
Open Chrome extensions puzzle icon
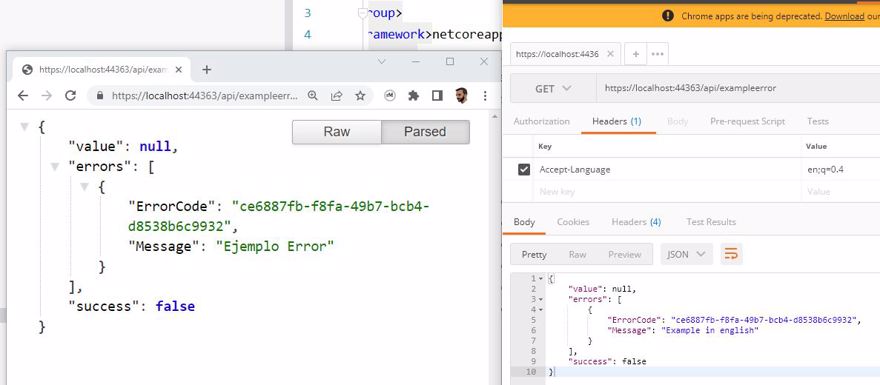414,96
